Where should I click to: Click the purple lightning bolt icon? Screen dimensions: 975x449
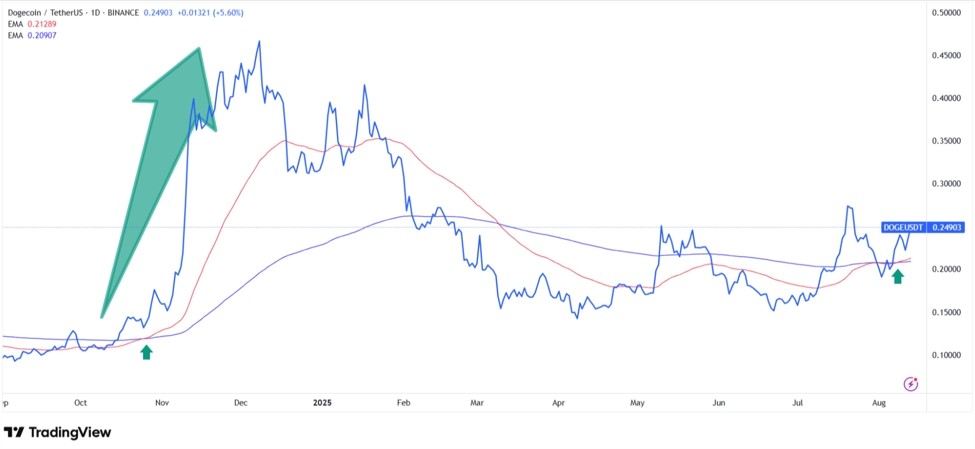pyautogui.click(x=911, y=384)
